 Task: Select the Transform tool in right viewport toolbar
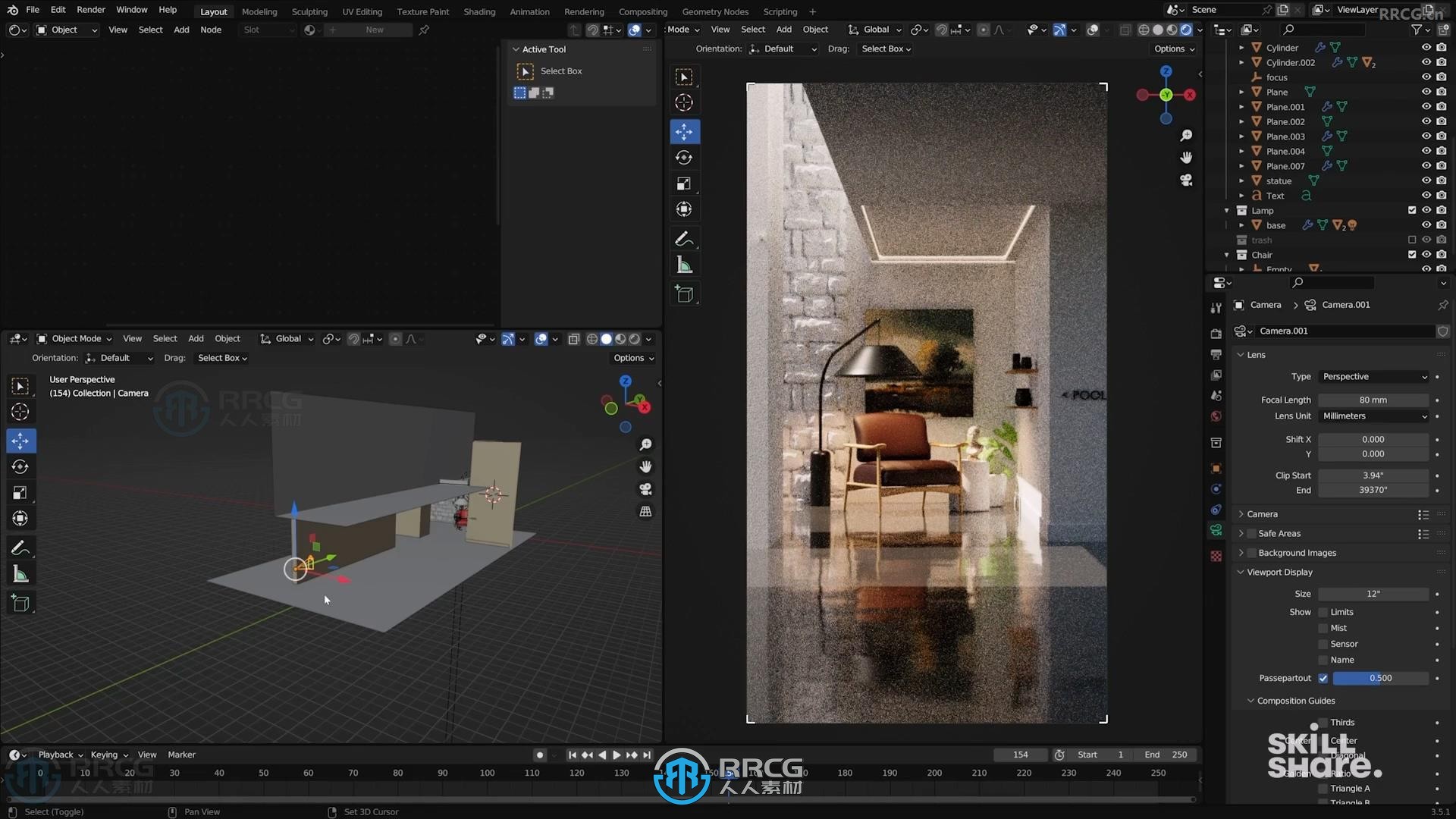tap(684, 209)
